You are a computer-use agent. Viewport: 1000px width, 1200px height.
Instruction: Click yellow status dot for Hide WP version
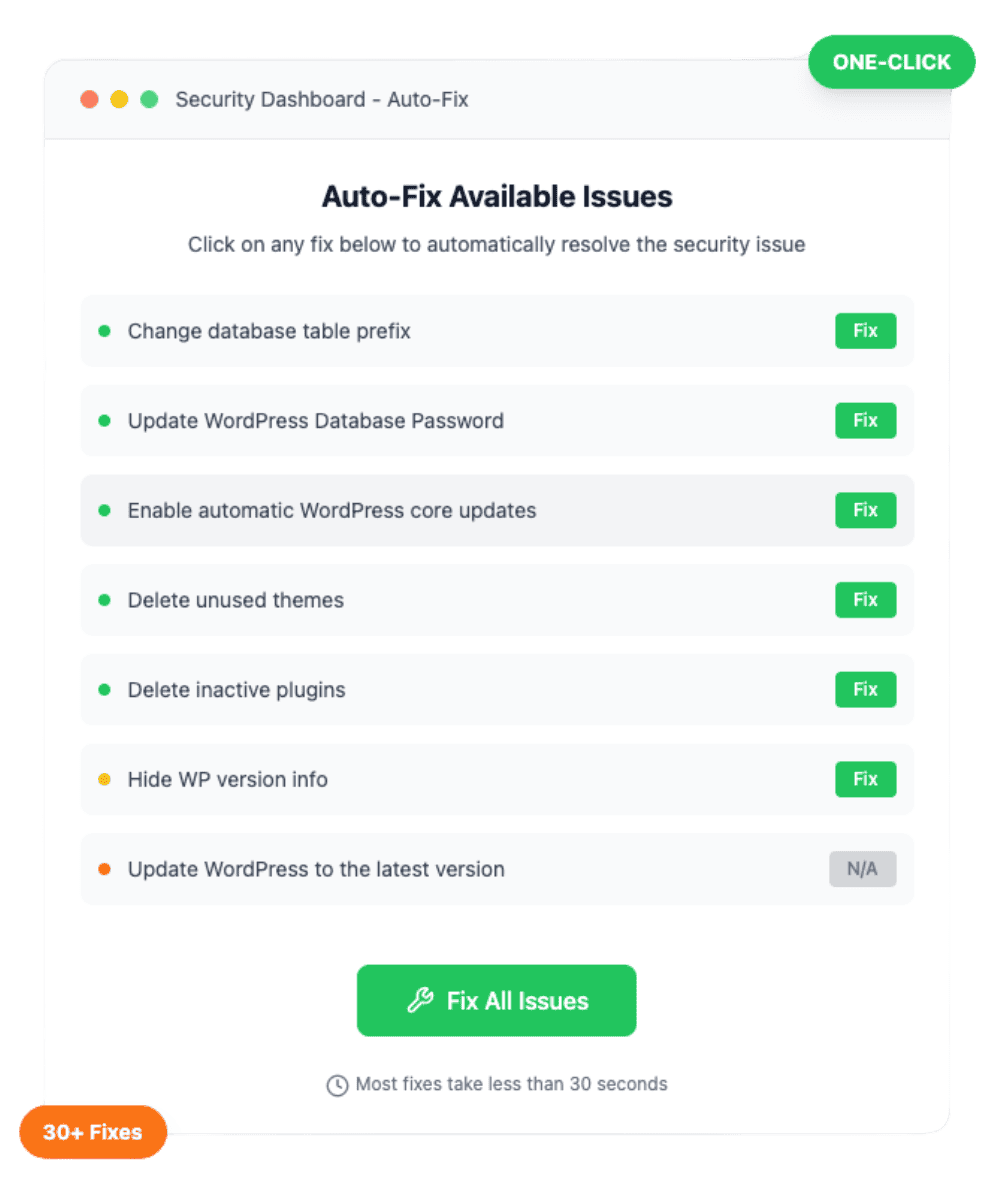pyautogui.click(x=104, y=779)
